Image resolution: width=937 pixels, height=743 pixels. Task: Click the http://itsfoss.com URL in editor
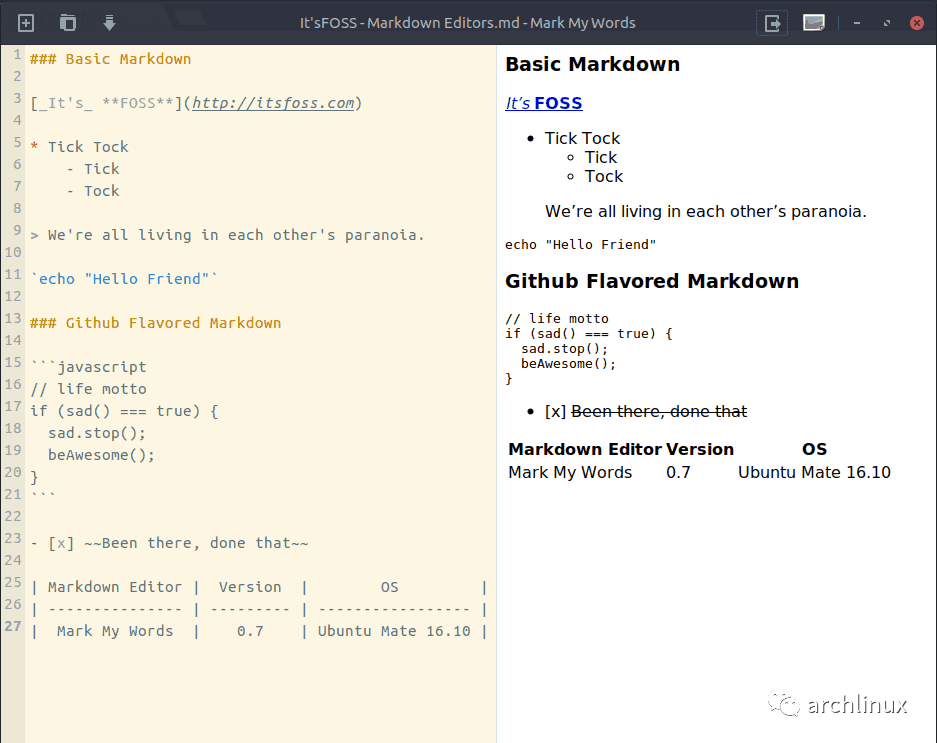273,103
